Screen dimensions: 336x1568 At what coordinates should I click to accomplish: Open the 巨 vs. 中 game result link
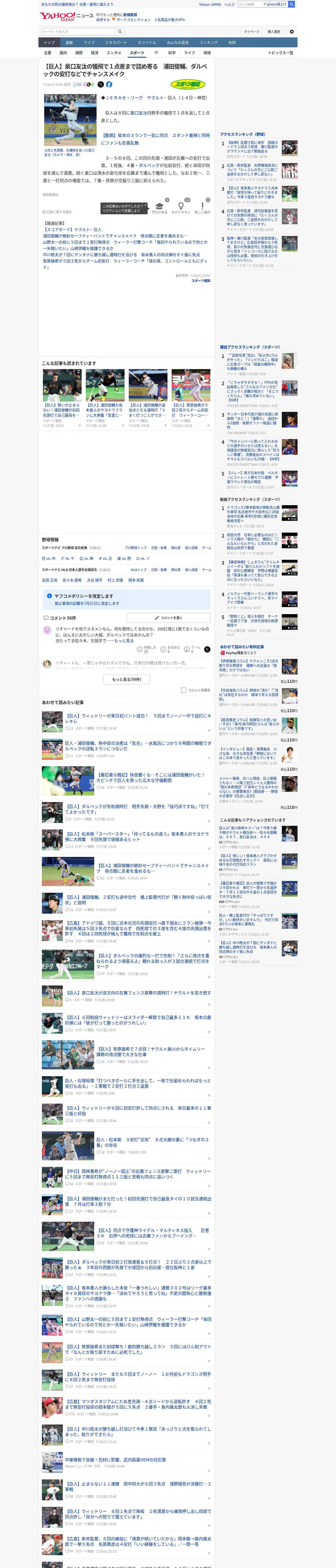tap(48, 558)
